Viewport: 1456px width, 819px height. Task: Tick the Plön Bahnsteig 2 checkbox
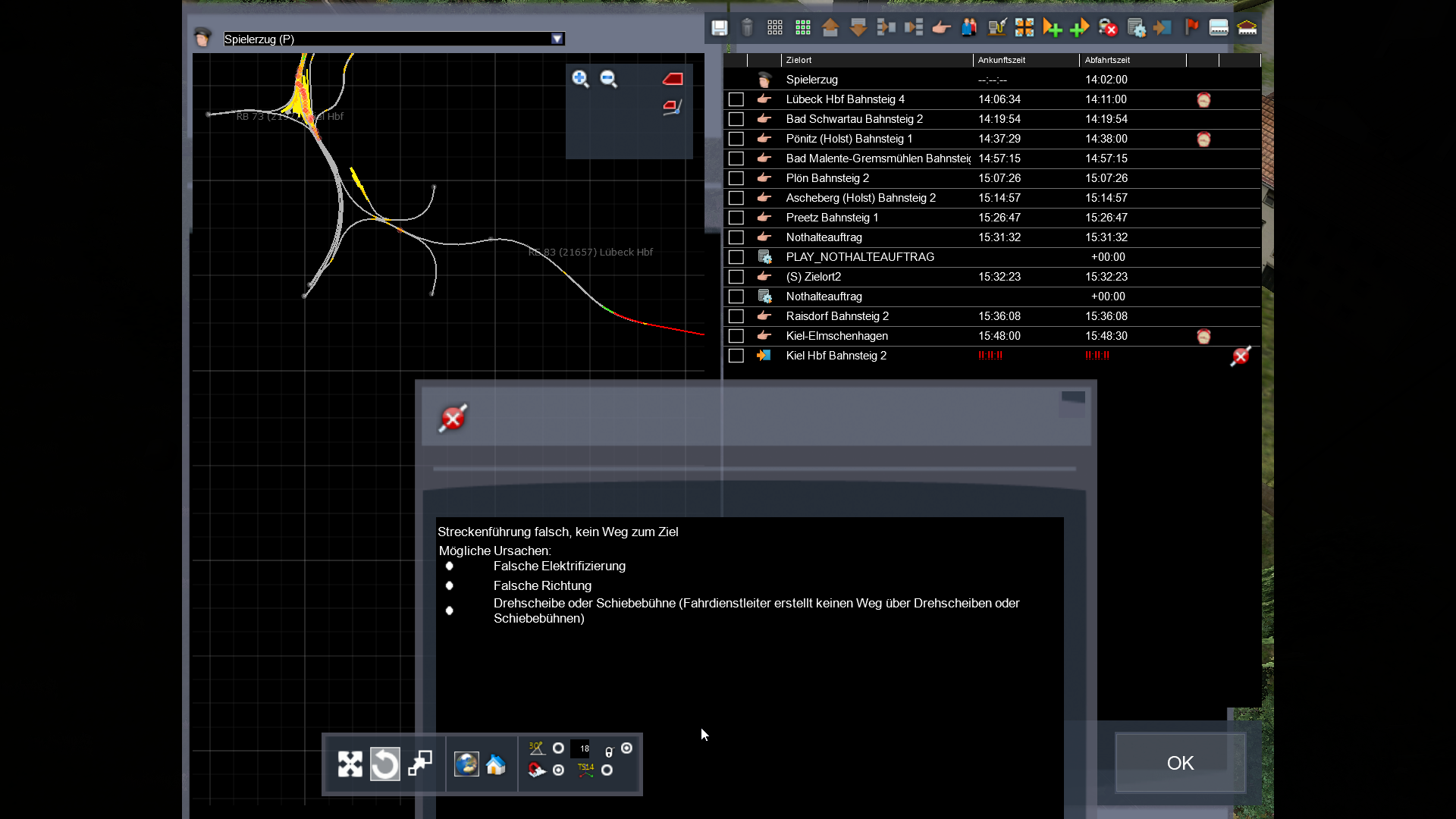736,178
